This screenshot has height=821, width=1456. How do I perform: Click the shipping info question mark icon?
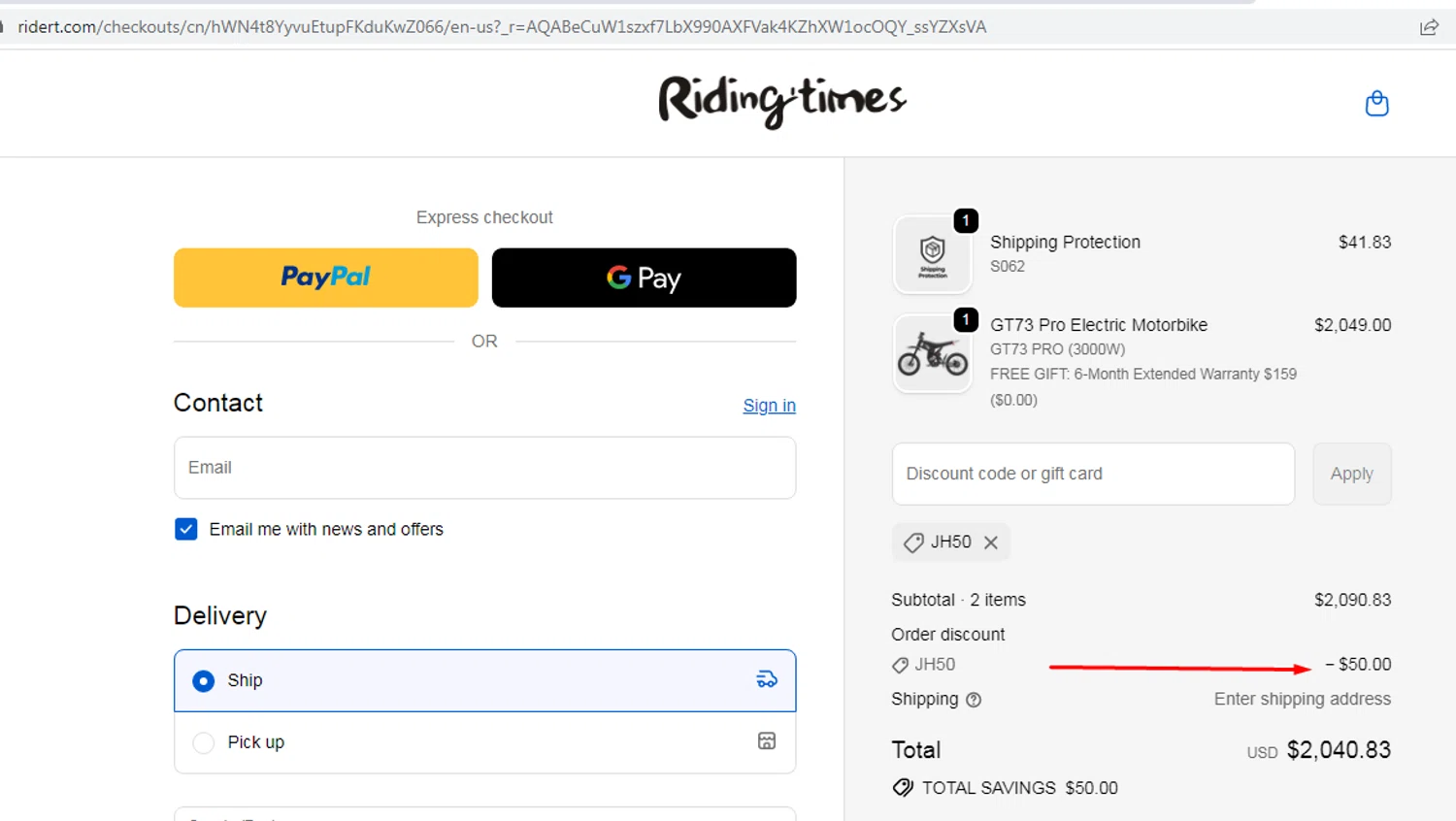pos(974,700)
